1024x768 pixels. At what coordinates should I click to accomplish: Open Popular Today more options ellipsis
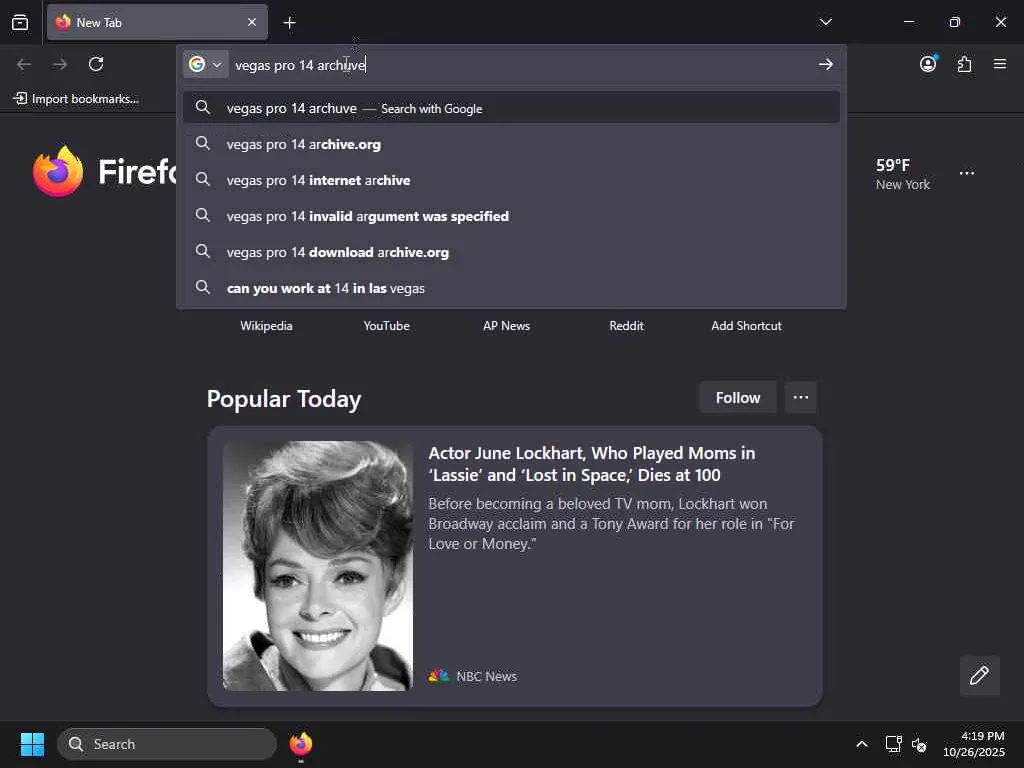[801, 397]
